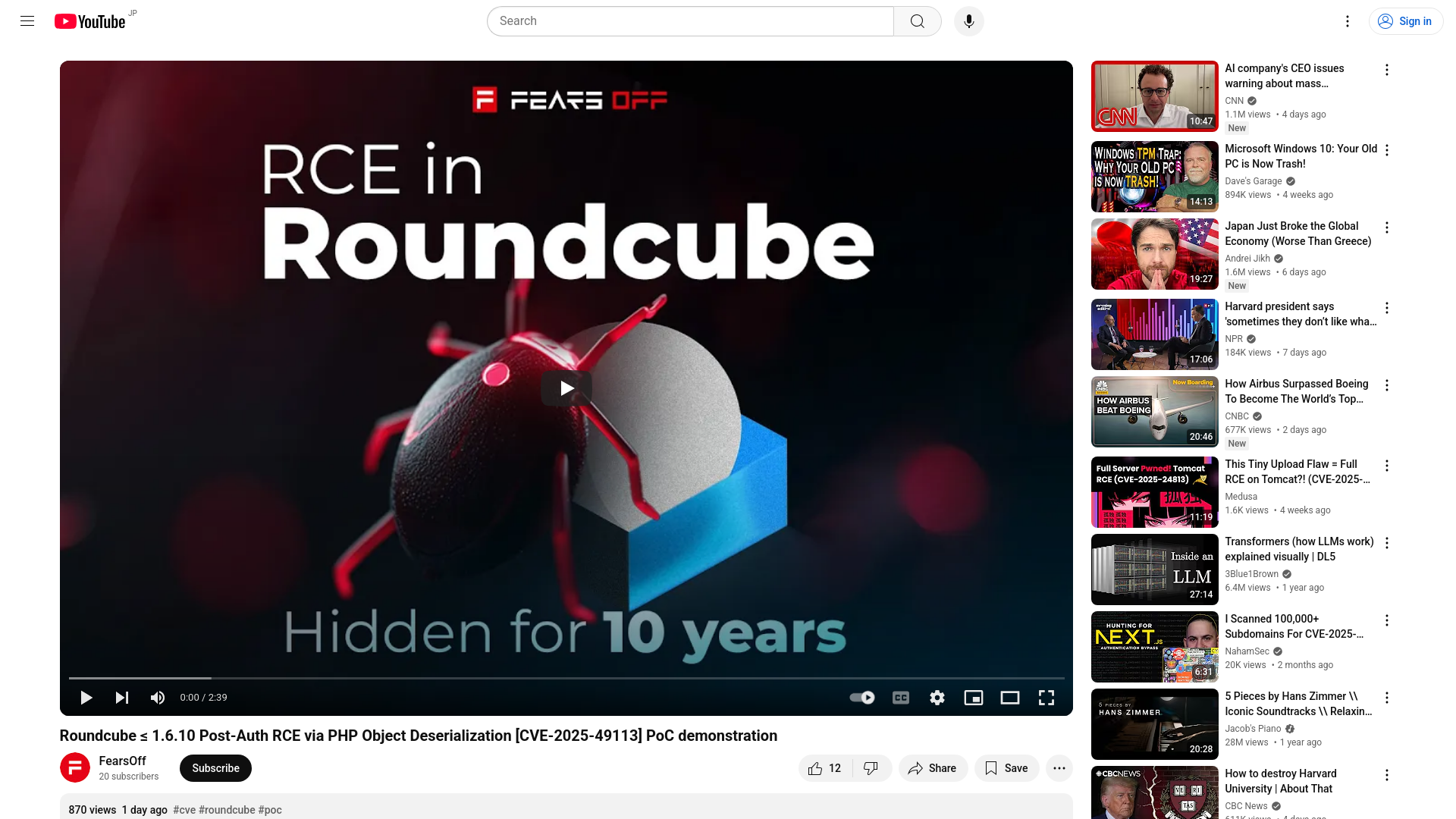Open options for CNN AI CEO video
The height and width of the screenshot is (819, 1456).
pyautogui.click(x=1387, y=70)
